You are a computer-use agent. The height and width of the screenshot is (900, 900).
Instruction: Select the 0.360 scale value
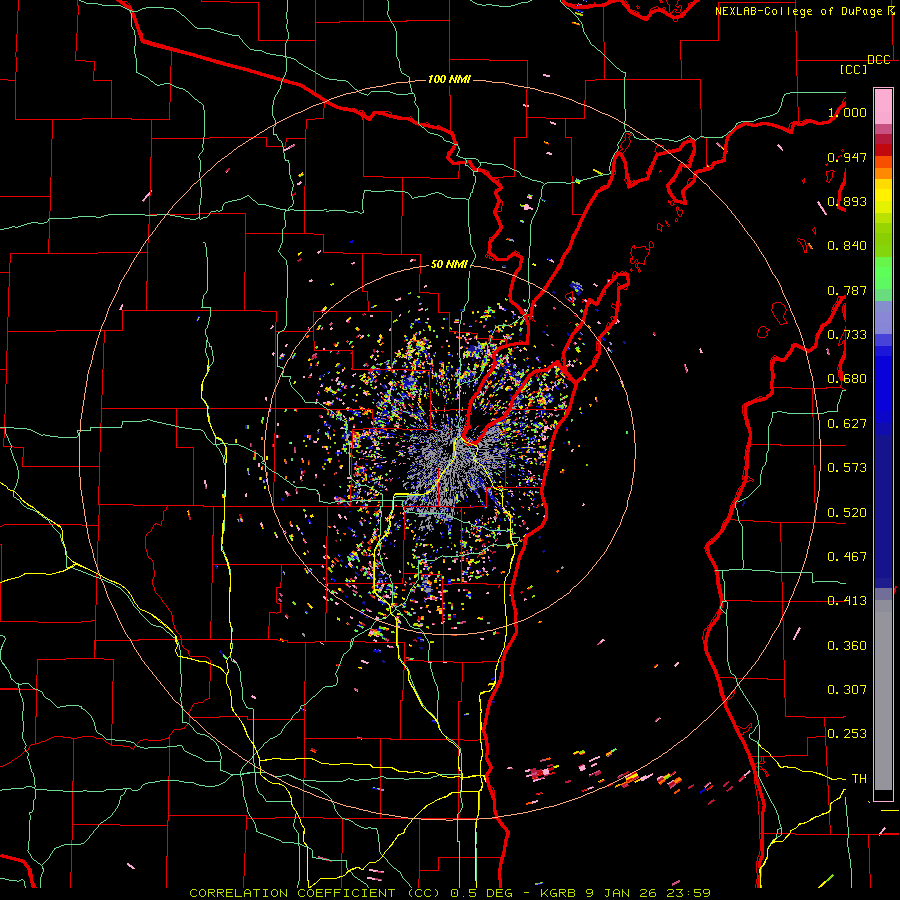coord(847,646)
